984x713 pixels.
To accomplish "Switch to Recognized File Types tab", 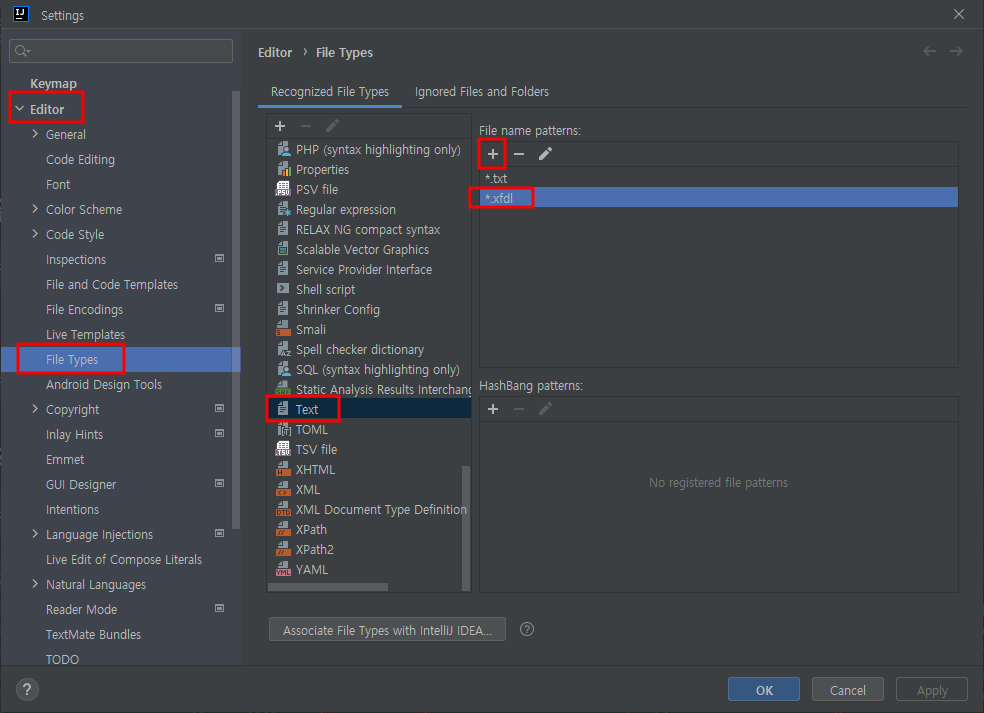I will [330, 92].
